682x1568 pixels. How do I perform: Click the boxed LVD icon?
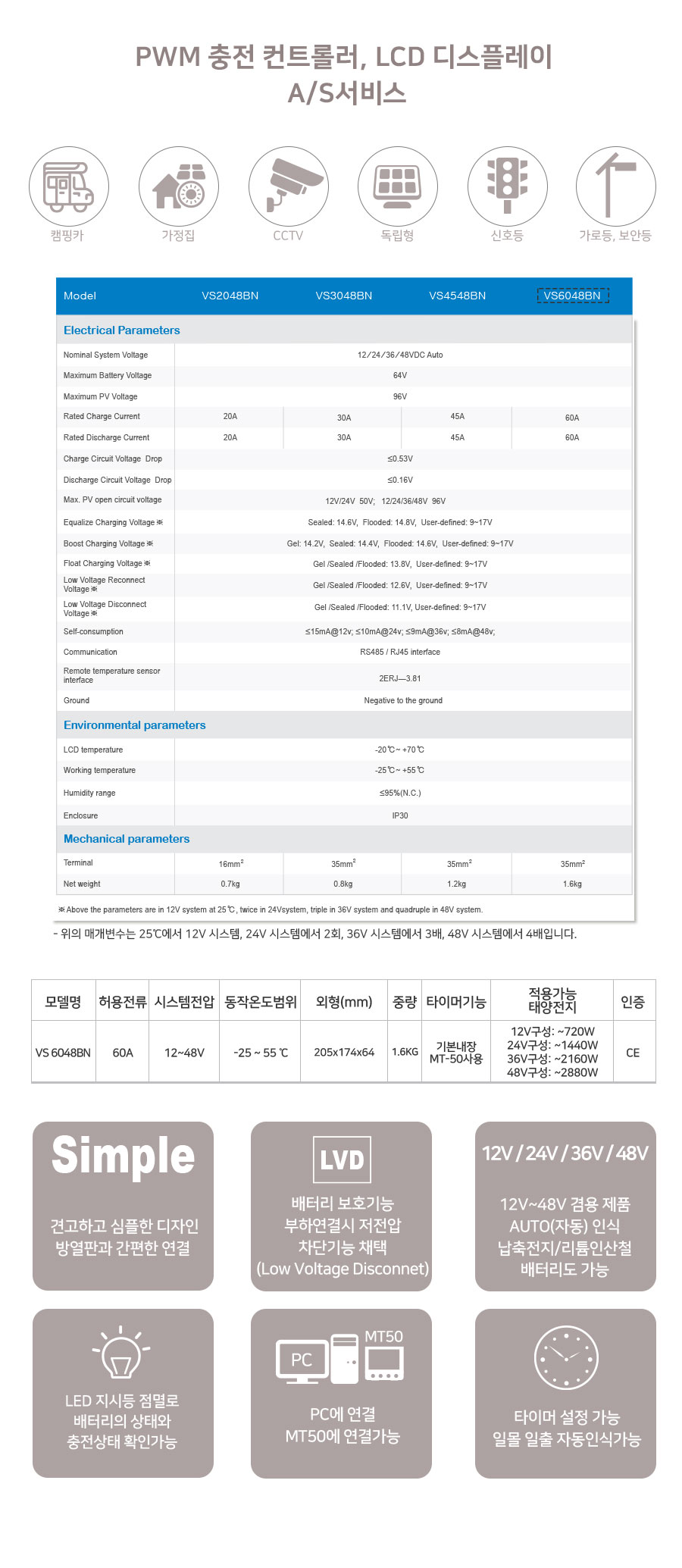[x=342, y=1160]
